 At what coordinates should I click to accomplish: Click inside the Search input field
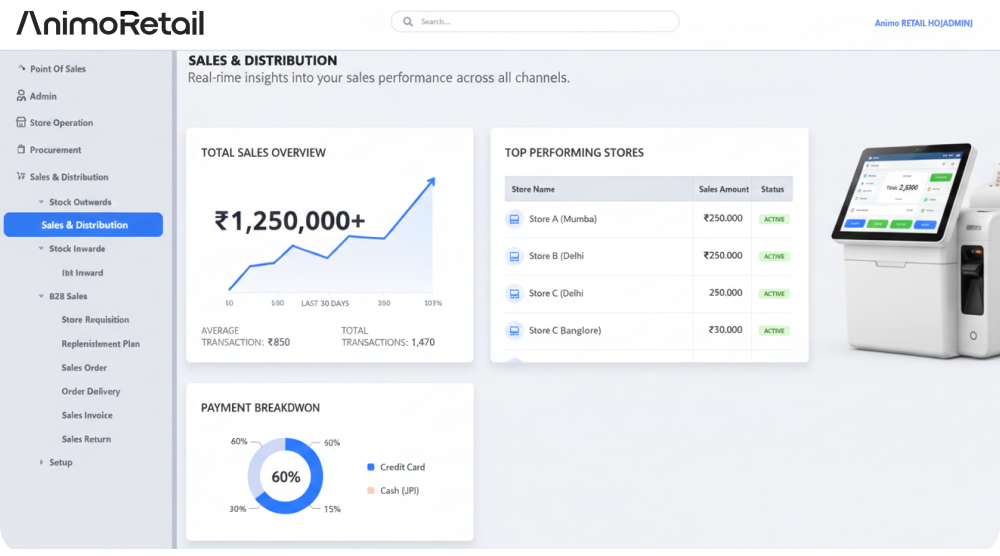pos(540,21)
